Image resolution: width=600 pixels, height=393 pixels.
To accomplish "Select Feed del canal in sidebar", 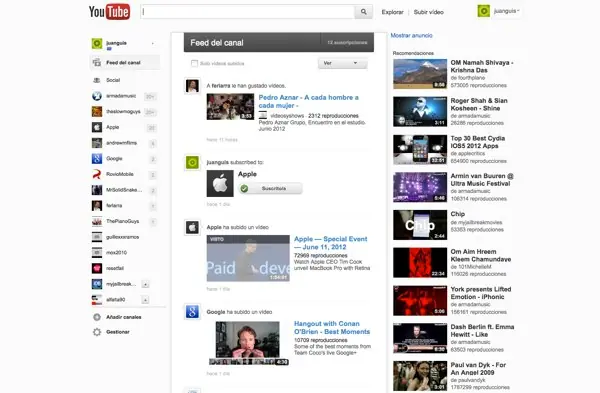I will click(125, 62).
